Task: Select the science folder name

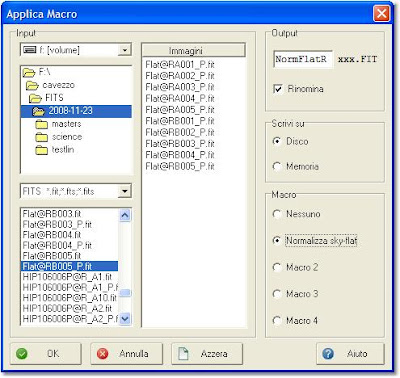Action: tap(67, 137)
